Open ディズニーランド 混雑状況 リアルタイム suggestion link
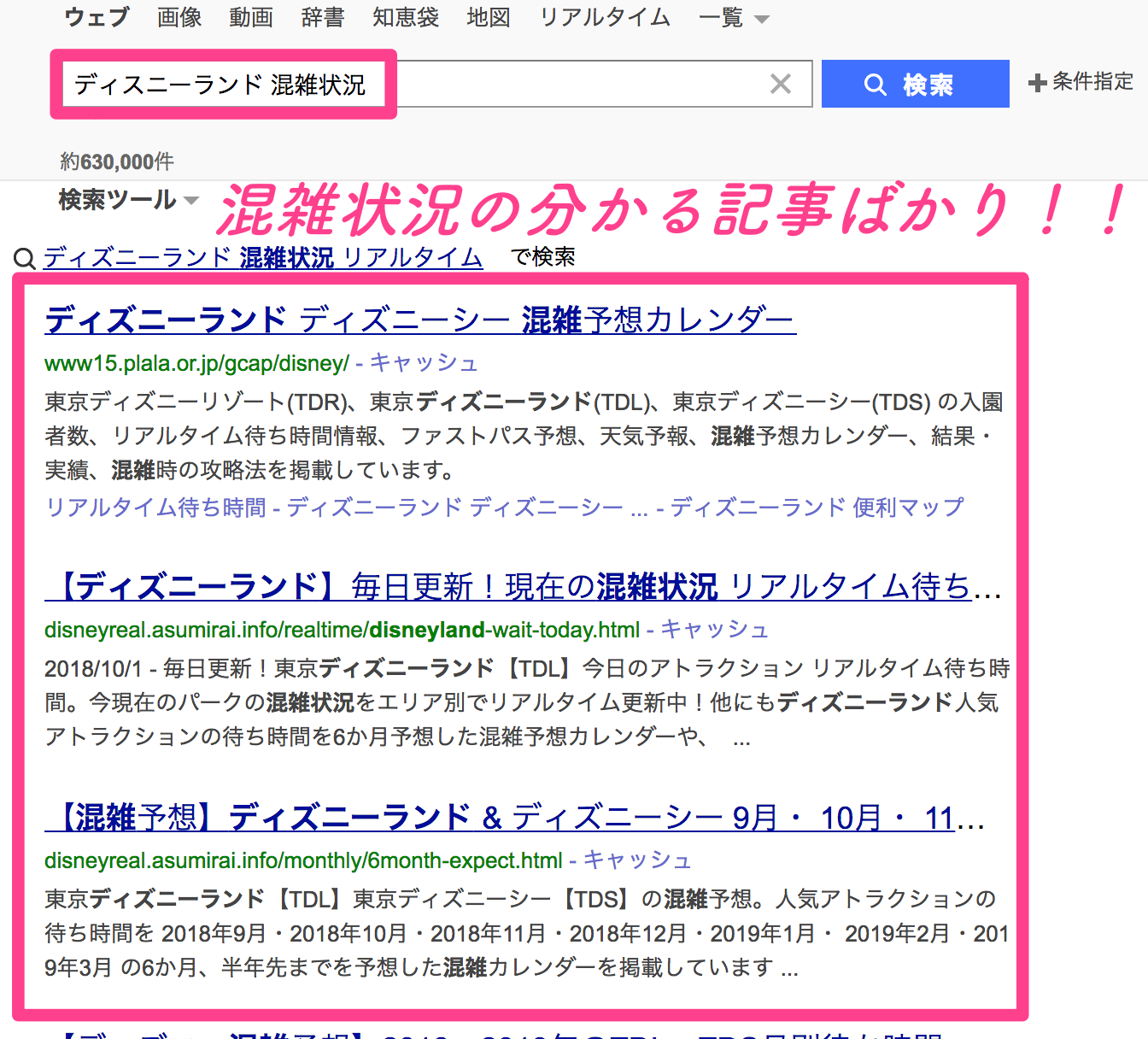Image resolution: width=1148 pixels, height=1039 pixels. (x=263, y=257)
